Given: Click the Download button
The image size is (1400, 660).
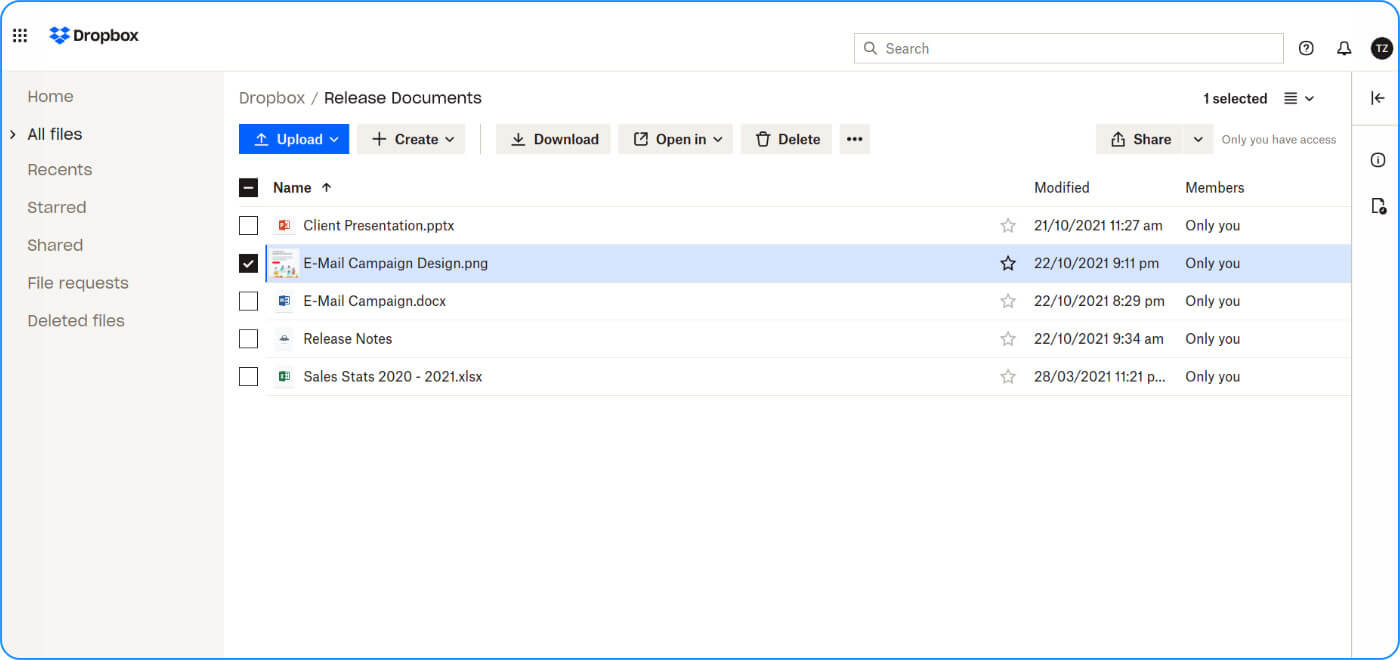Looking at the screenshot, I should [553, 139].
